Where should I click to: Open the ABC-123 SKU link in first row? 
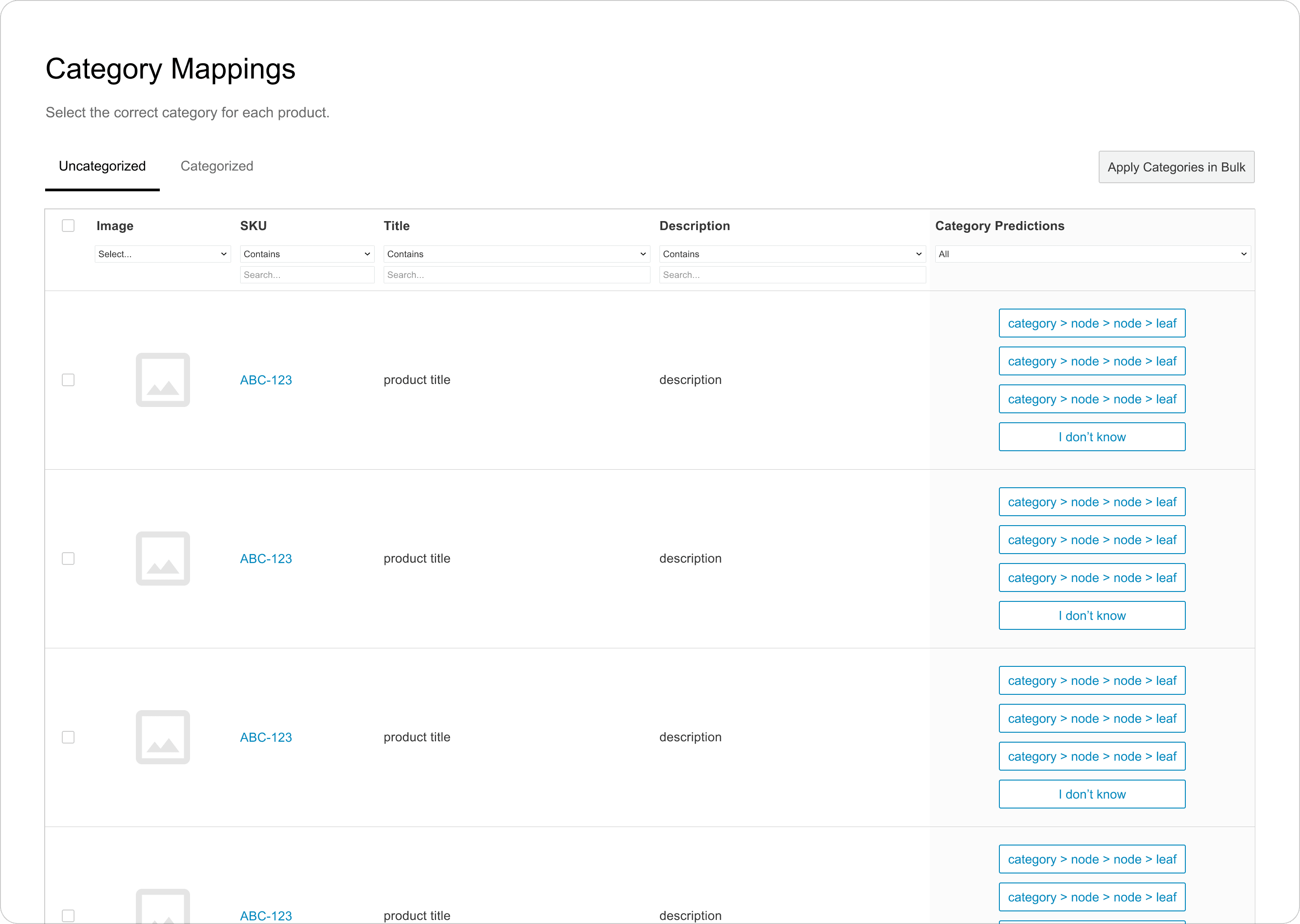tap(266, 380)
